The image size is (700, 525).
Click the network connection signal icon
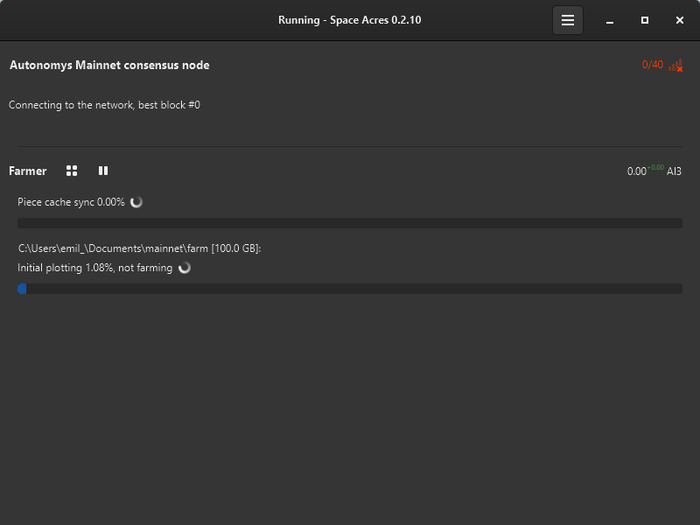tap(675, 65)
